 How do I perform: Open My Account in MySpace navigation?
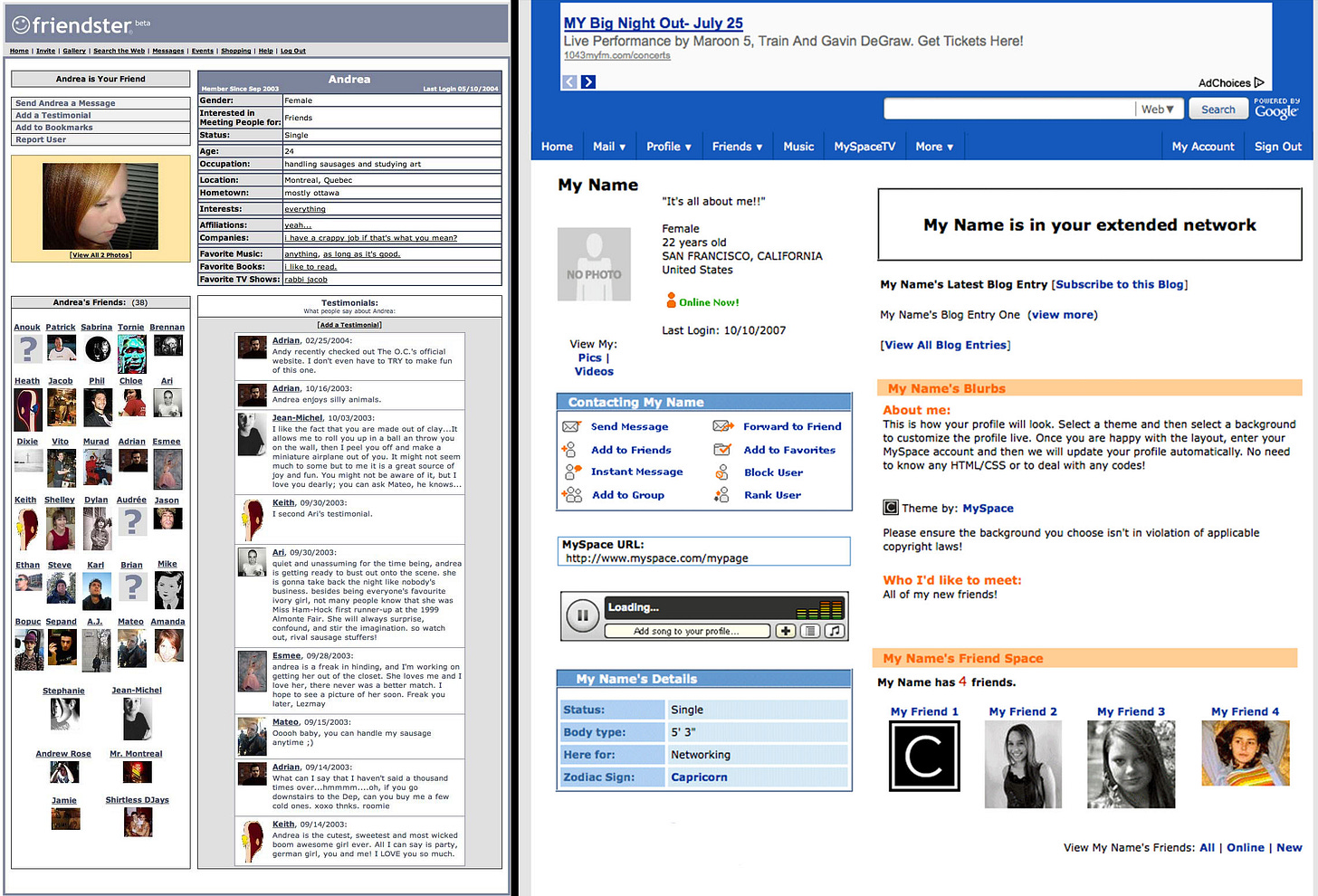1203,146
